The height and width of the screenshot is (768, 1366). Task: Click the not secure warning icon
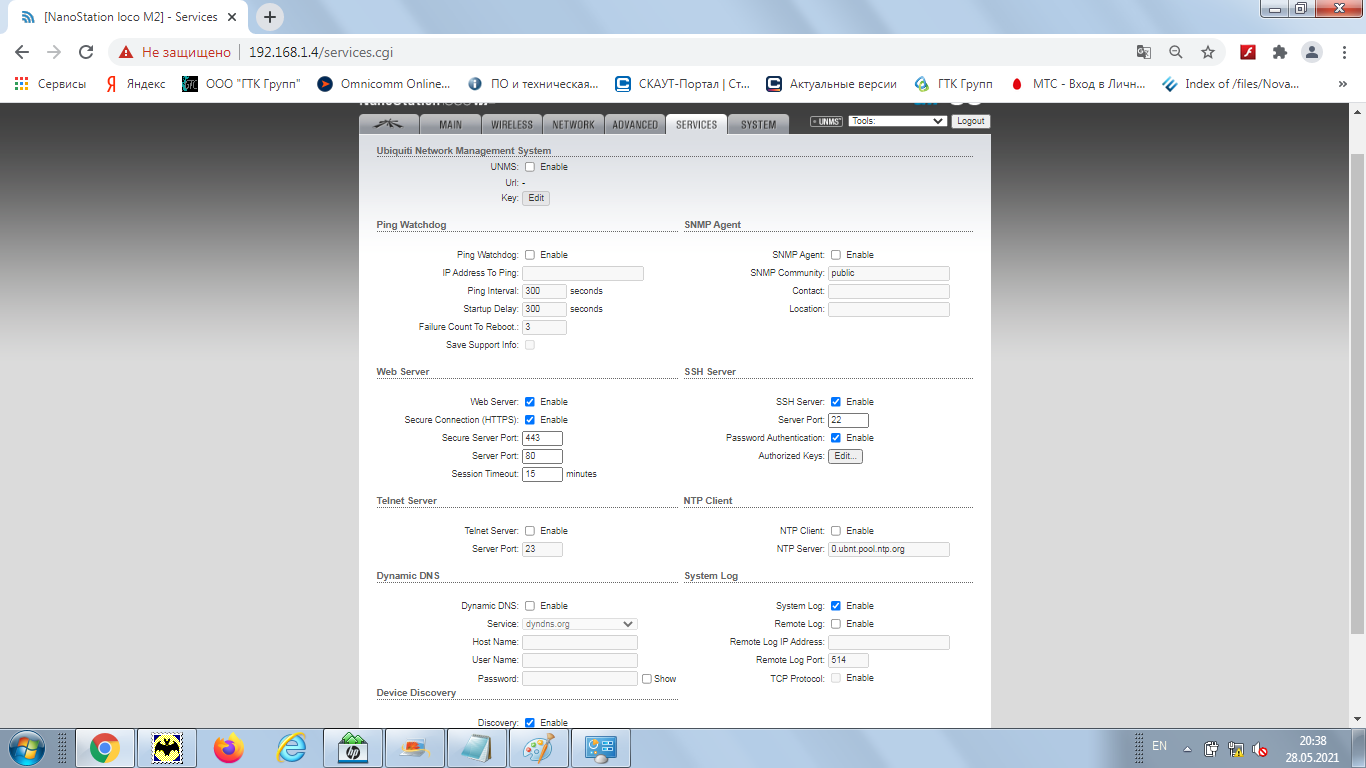(126, 52)
